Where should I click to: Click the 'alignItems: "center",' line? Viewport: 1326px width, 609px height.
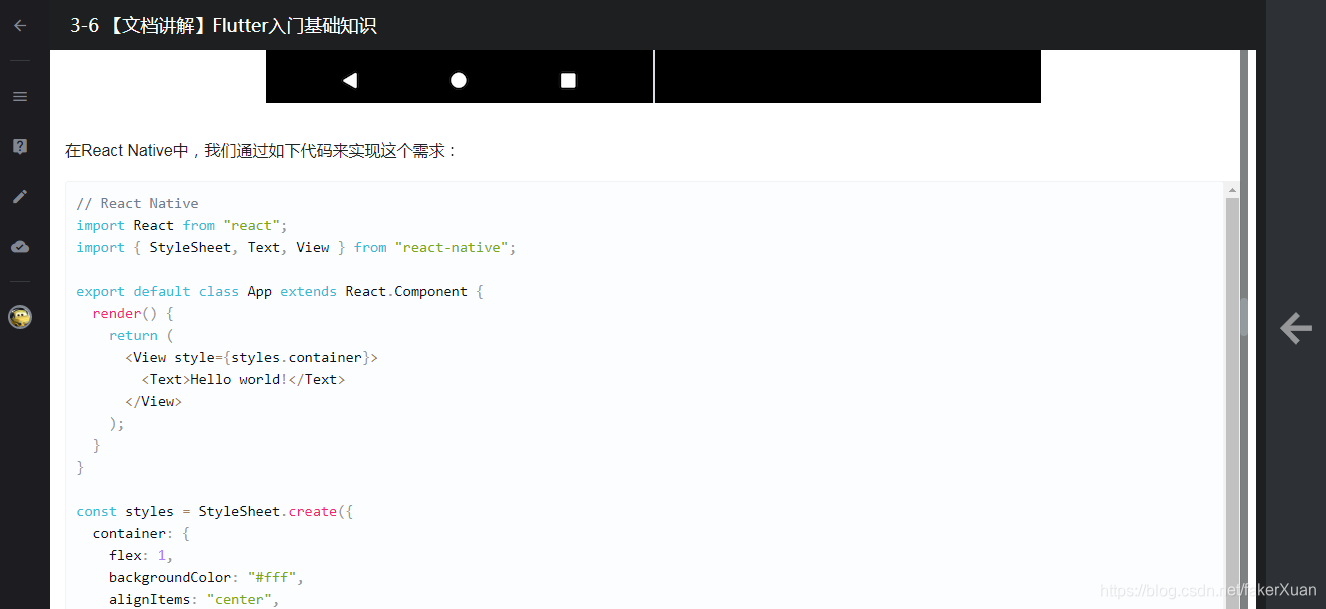click(x=194, y=599)
